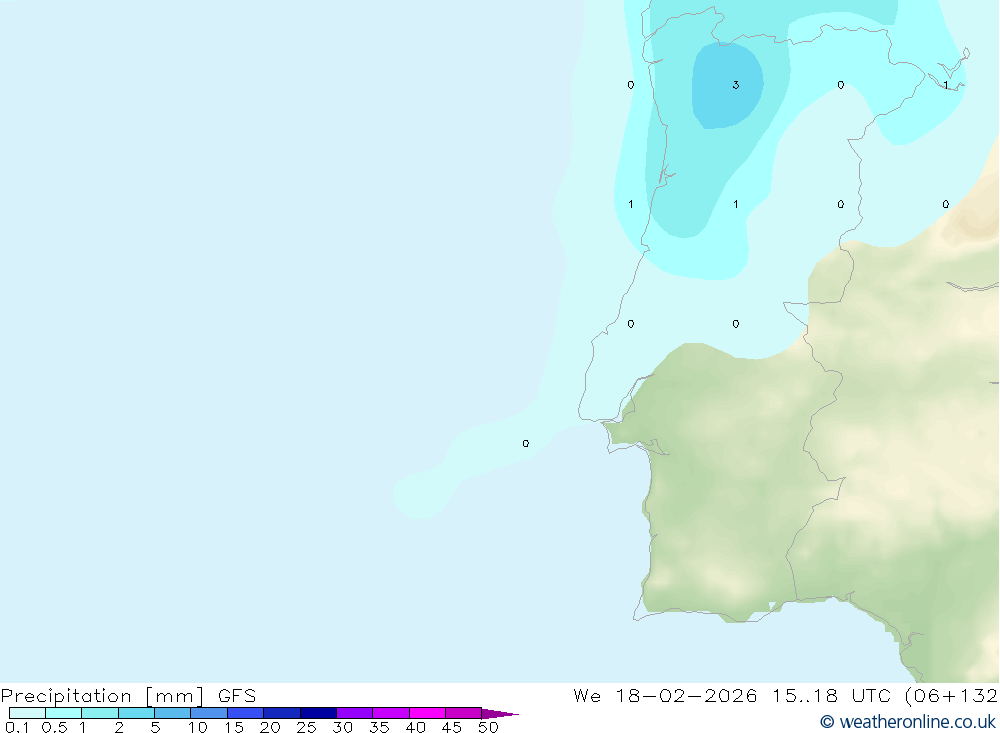Screen dimensions: 1000x733
Task: Select the 40–45 mm magenta legend swatch
Action: point(427,713)
